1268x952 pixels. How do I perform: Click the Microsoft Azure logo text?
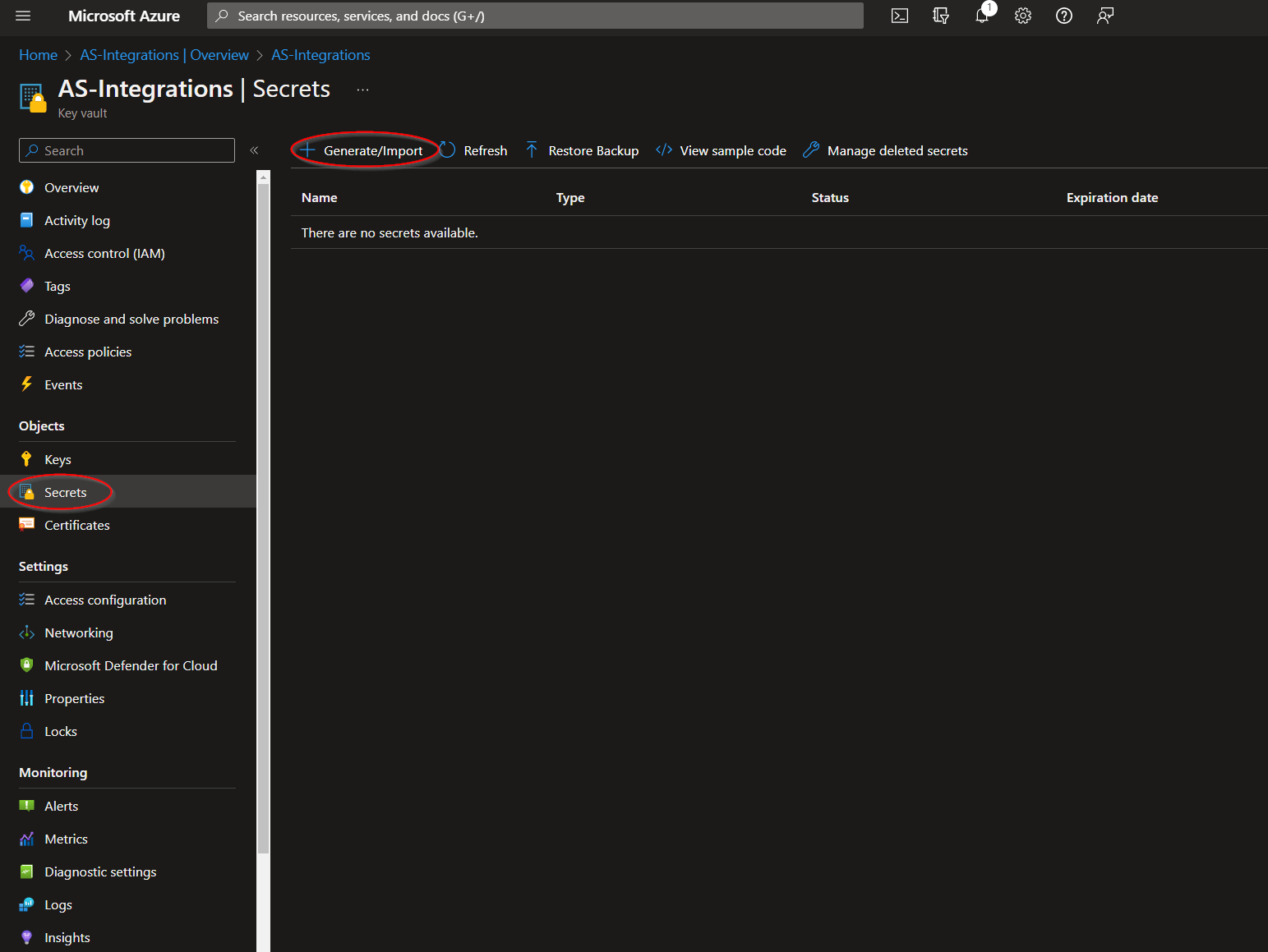pyautogui.click(x=124, y=16)
